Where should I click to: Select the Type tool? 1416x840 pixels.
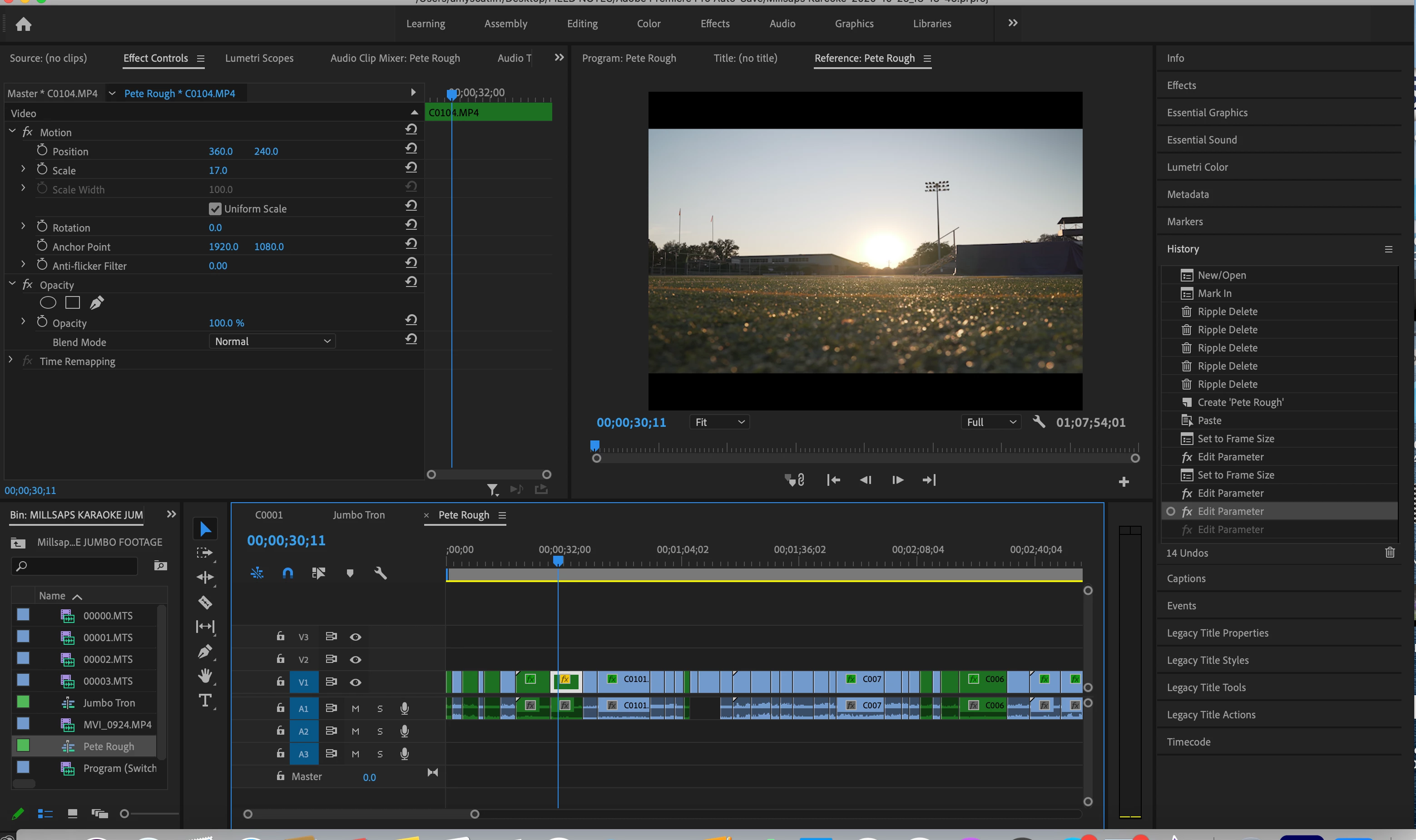click(205, 701)
